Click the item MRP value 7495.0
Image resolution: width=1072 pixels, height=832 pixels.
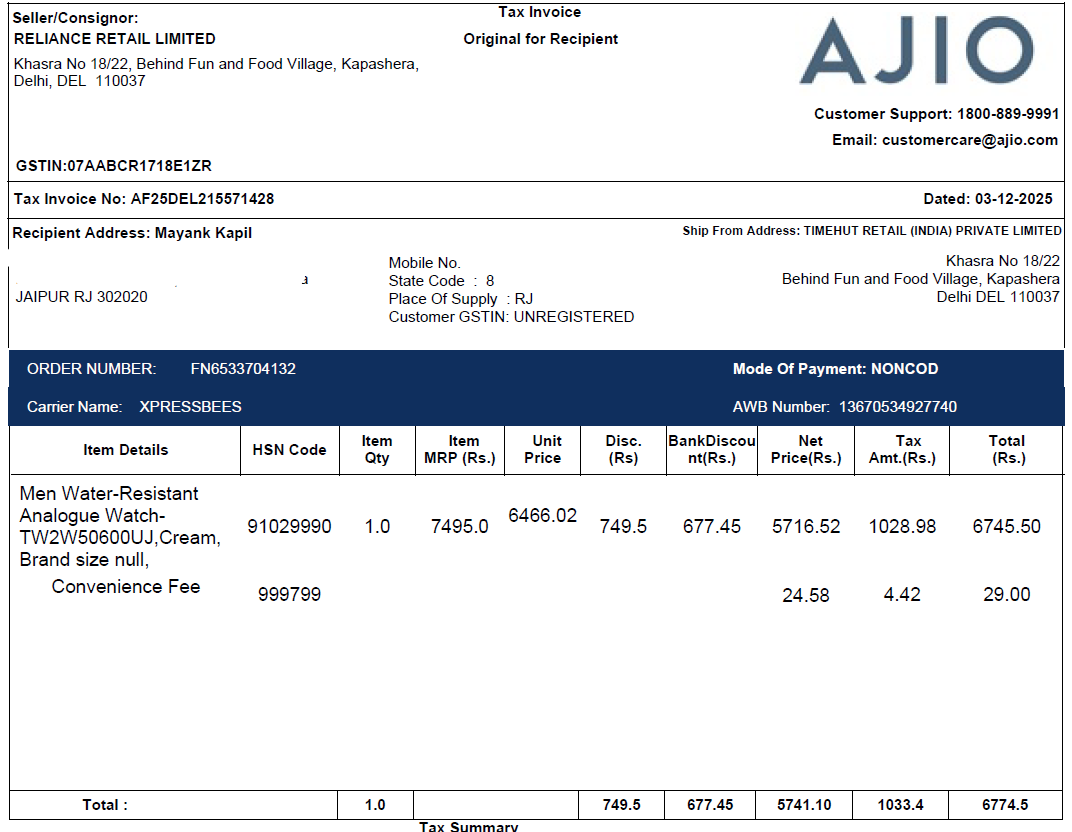point(459,527)
